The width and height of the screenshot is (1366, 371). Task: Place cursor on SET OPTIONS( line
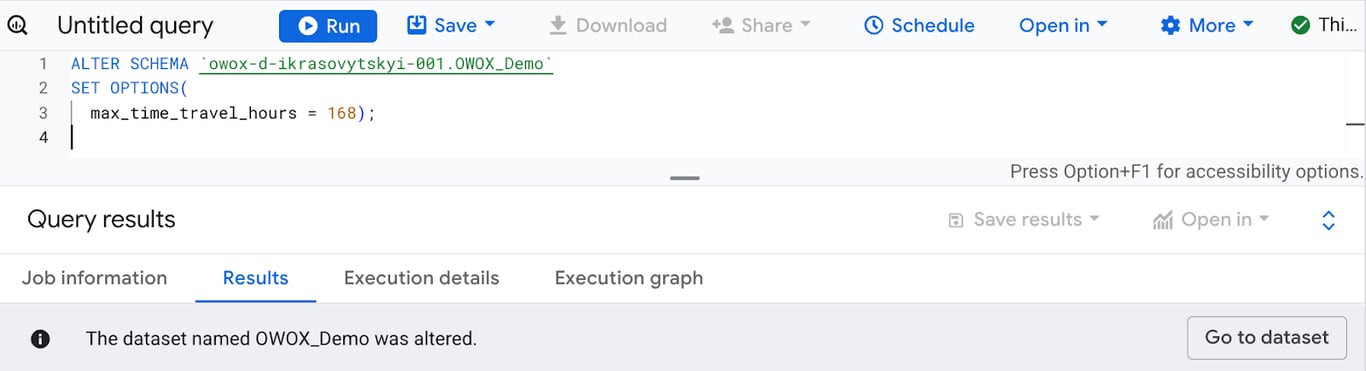(129, 88)
